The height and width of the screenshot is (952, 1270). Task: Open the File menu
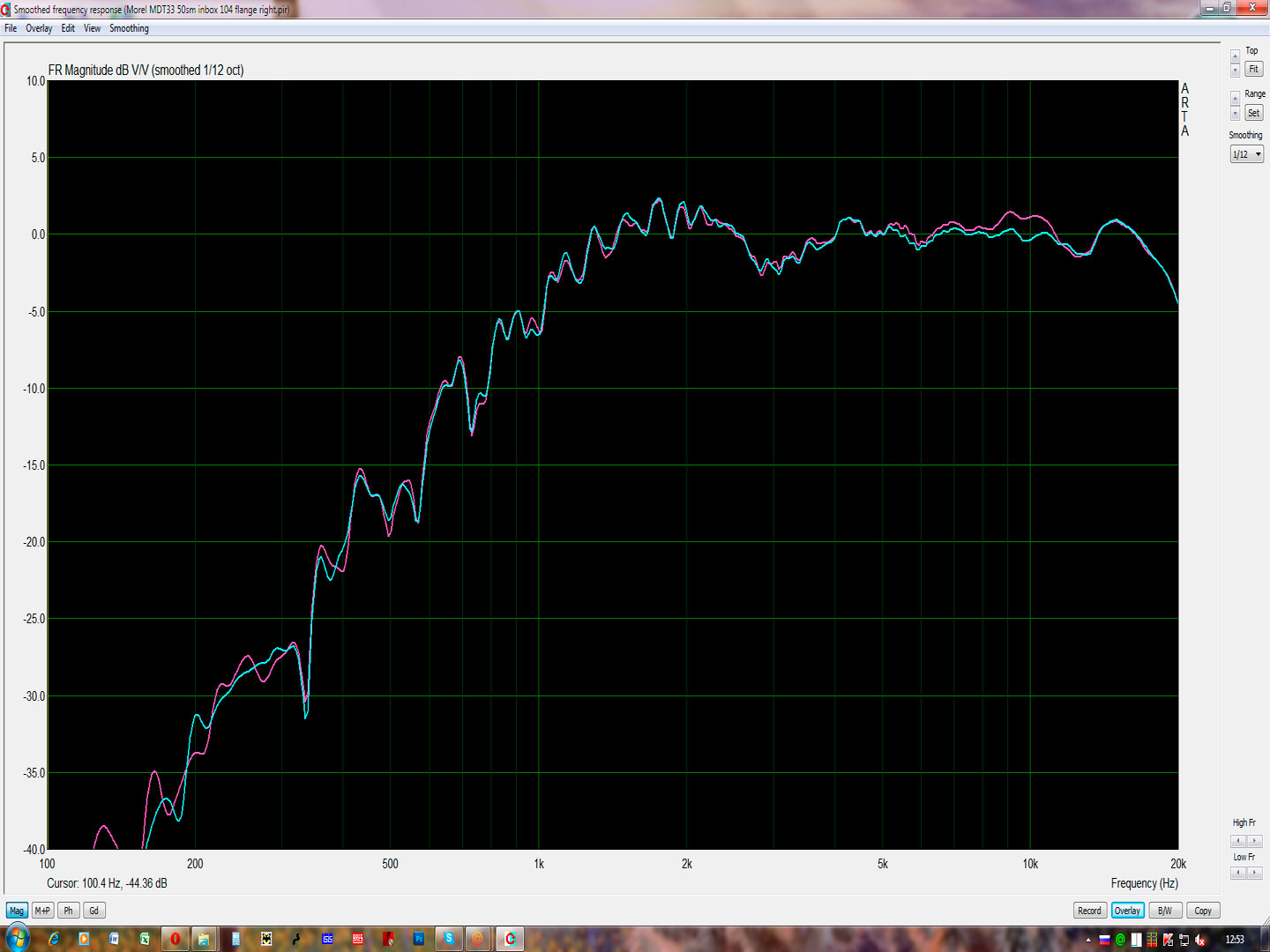[x=11, y=28]
